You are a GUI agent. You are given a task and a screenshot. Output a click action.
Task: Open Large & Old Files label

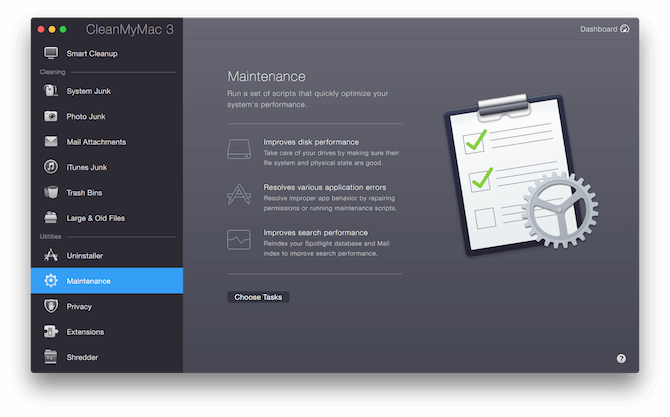96,218
